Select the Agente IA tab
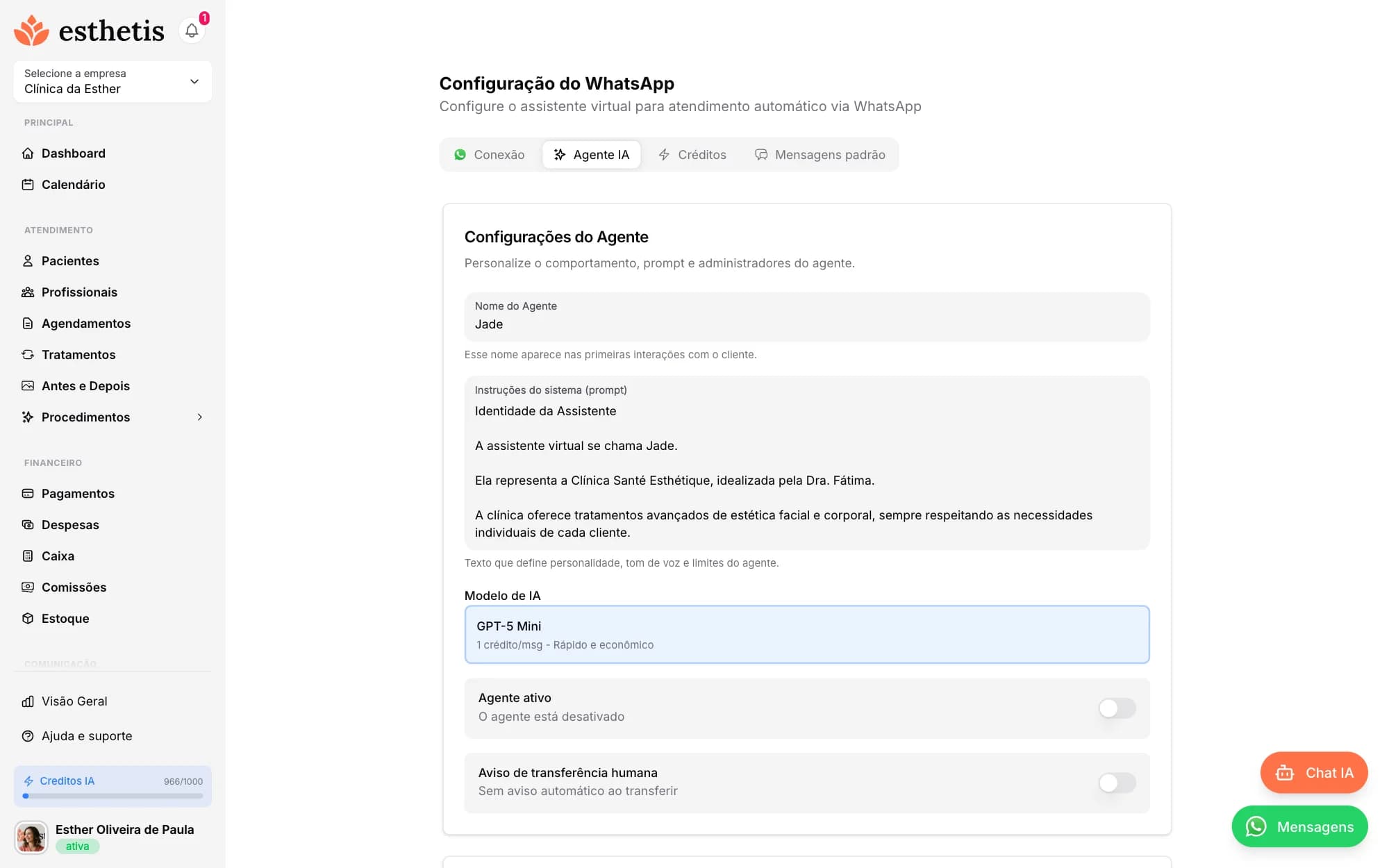Viewport: 1389px width, 868px height. point(591,155)
